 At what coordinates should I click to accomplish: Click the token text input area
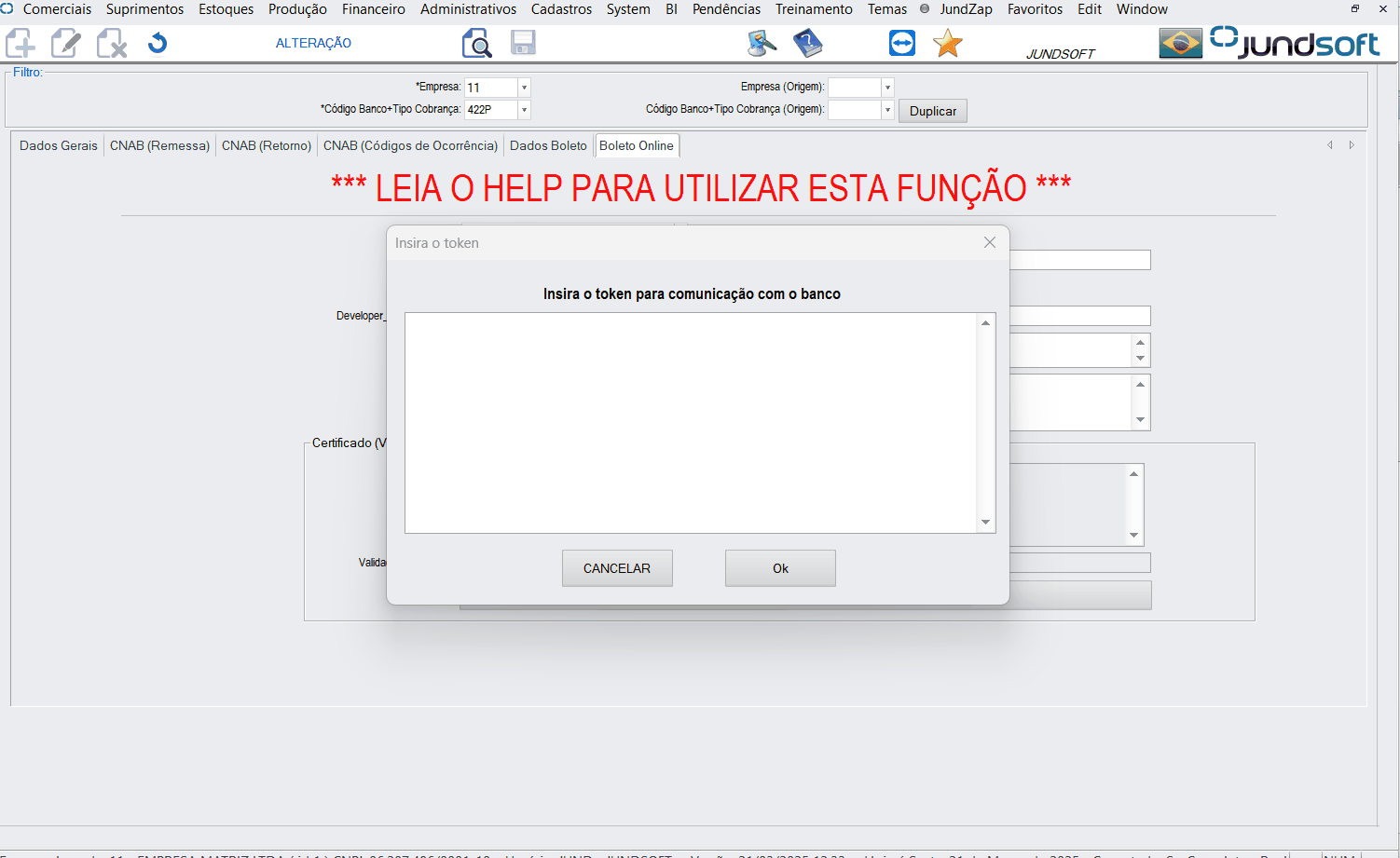tap(690, 423)
